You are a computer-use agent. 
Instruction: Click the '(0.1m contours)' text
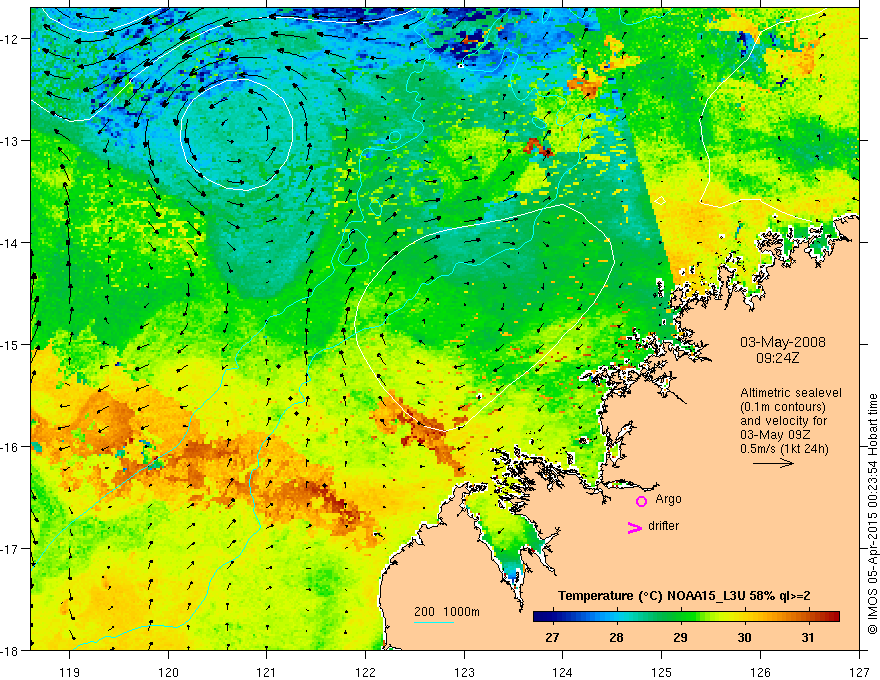tap(783, 407)
